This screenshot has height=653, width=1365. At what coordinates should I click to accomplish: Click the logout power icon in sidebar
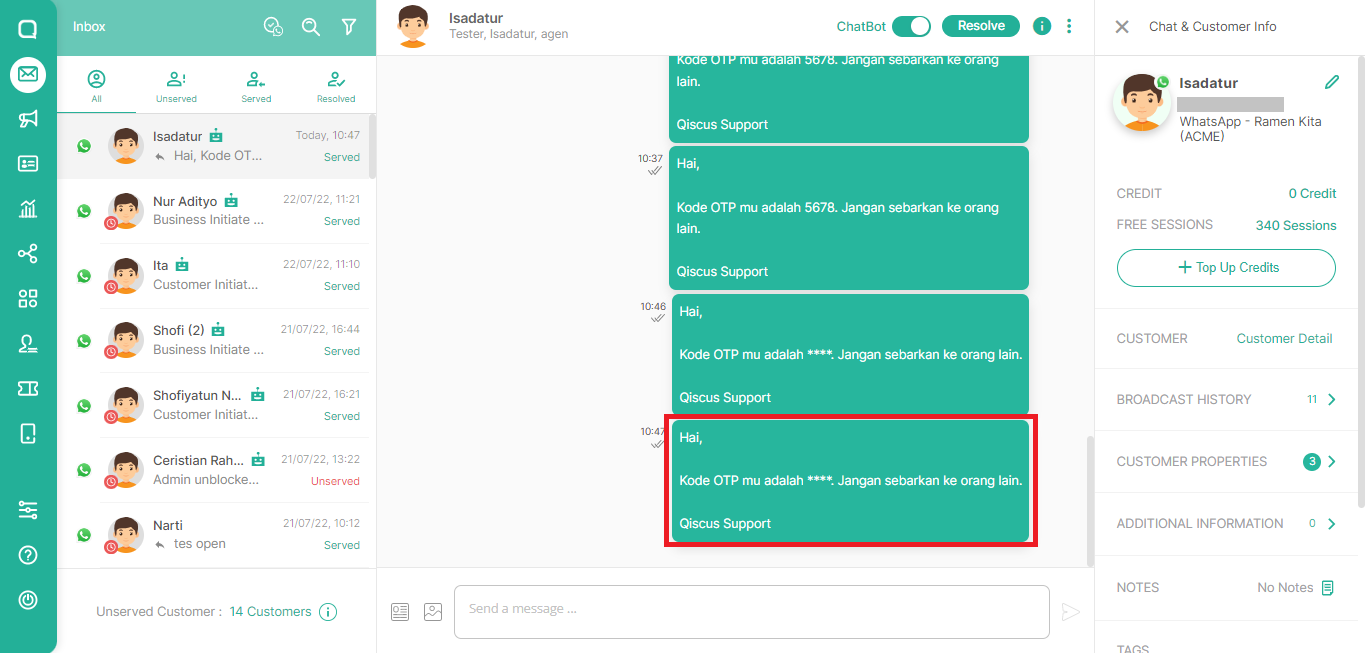27,600
